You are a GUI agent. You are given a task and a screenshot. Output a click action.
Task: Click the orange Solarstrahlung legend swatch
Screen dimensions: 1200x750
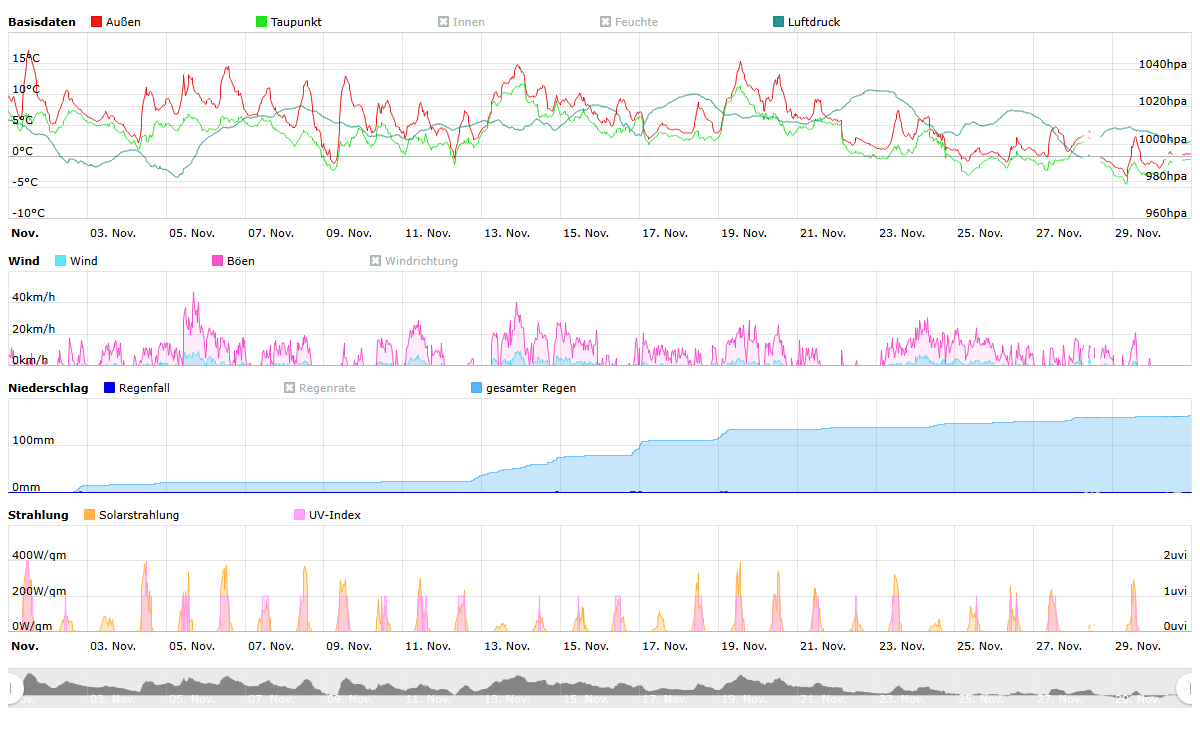(x=90, y=515)
